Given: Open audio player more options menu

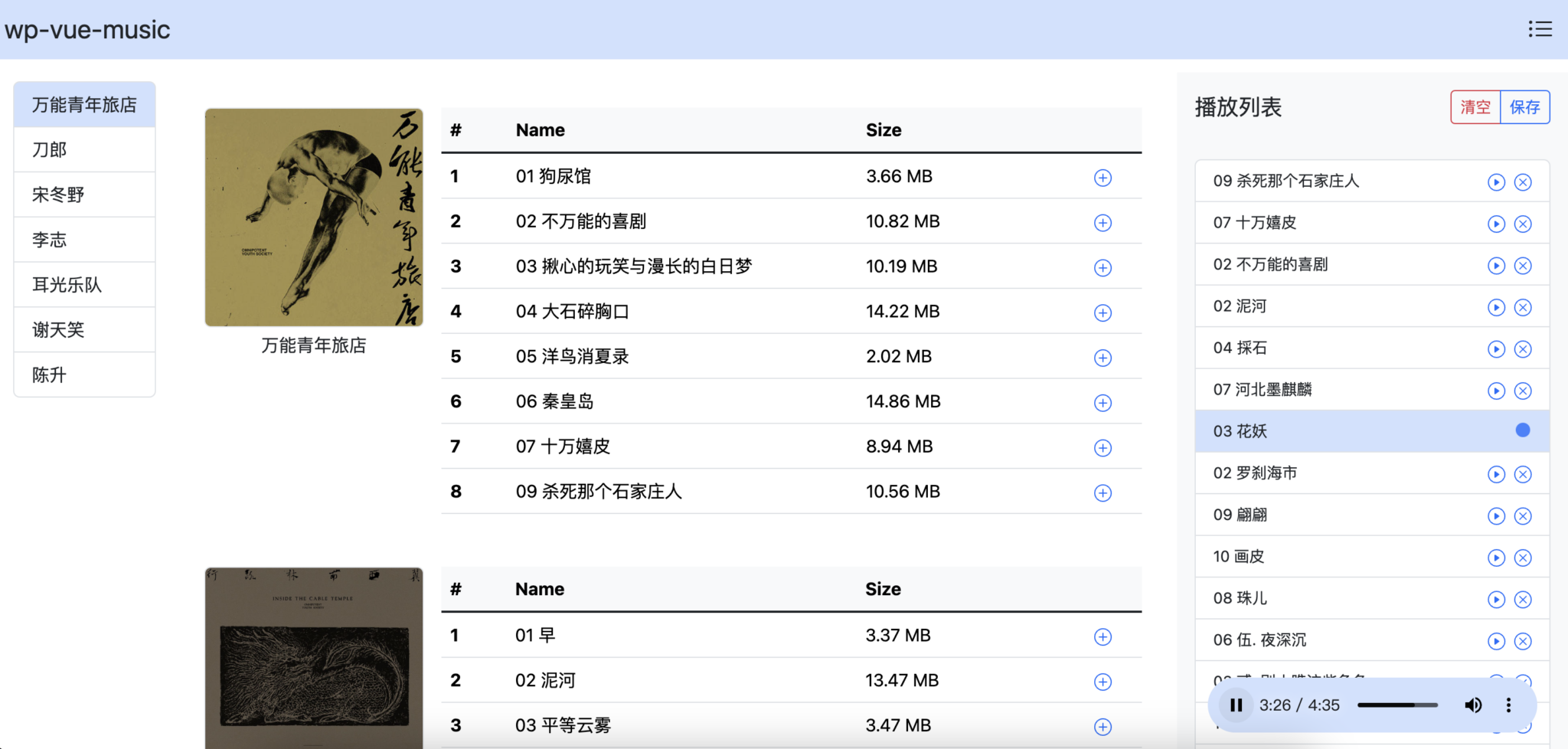Looking at the screenshot, I should tap(1508, 705).
